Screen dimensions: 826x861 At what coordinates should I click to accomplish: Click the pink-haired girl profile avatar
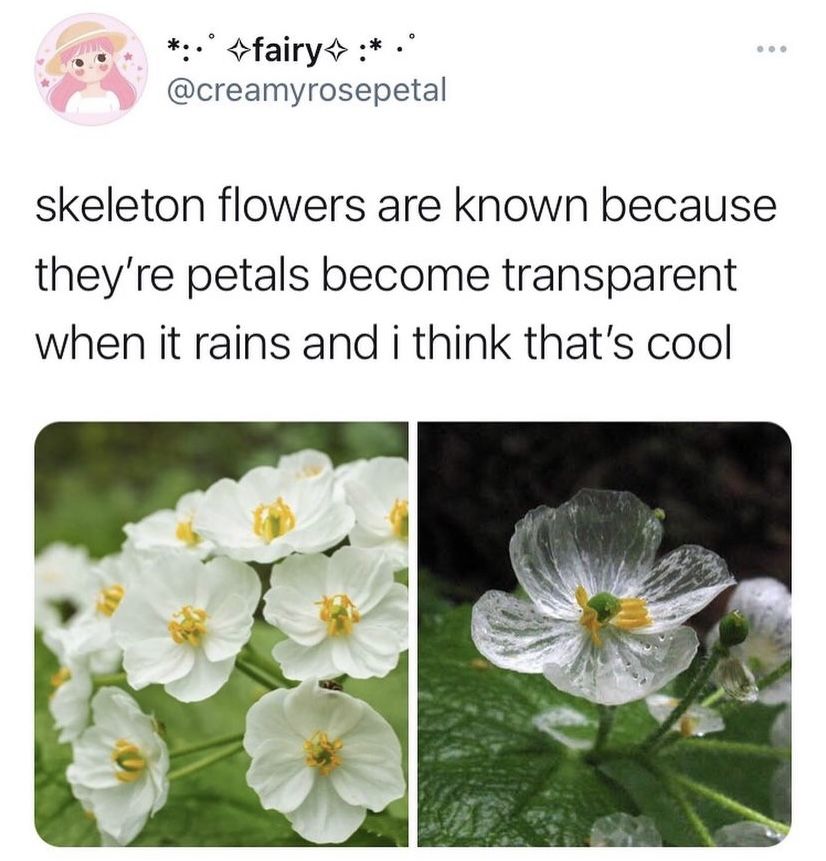(x=92, y=69)
